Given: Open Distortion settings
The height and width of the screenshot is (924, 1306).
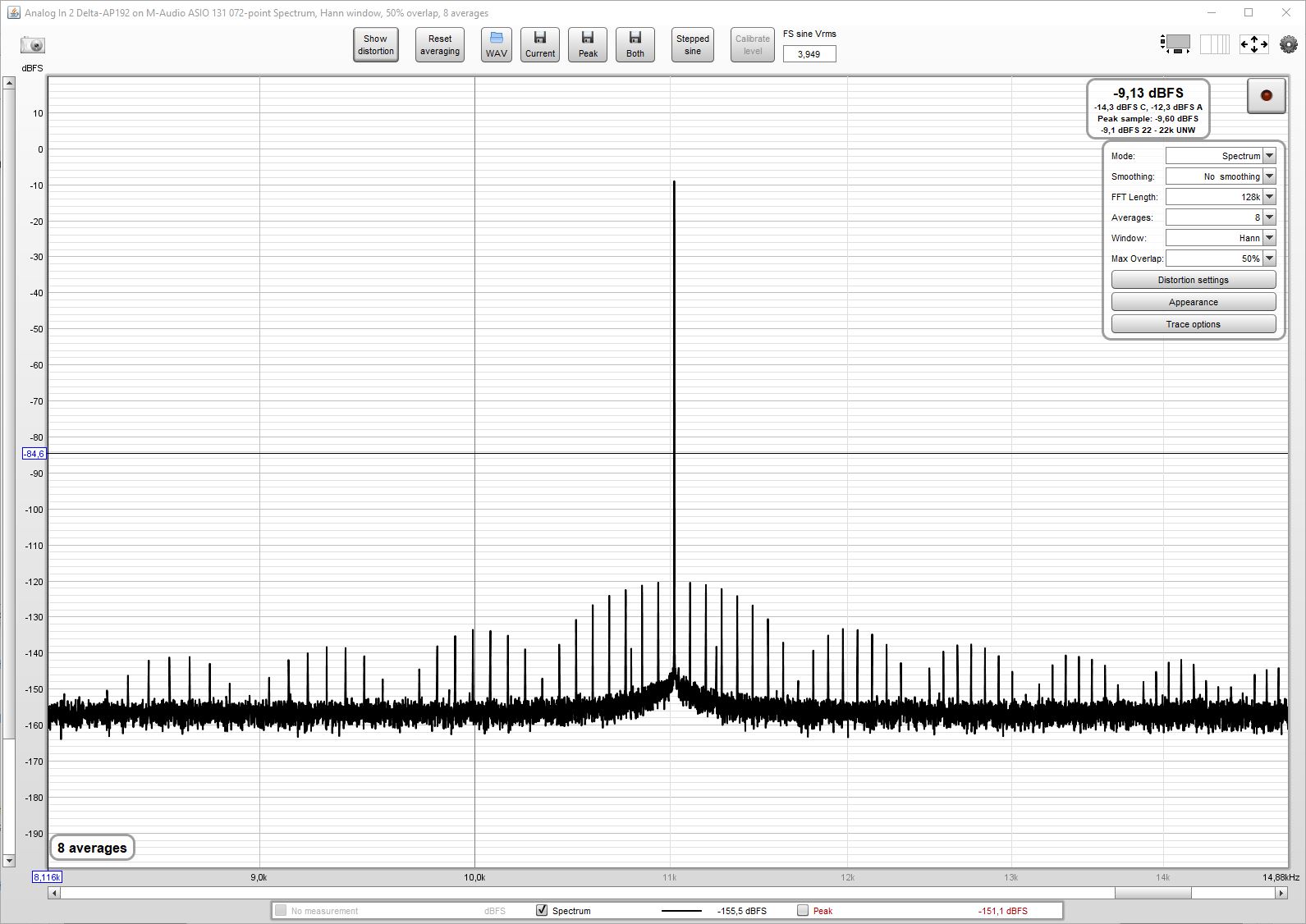Looking at the screenshot, I should point(1193,280).
